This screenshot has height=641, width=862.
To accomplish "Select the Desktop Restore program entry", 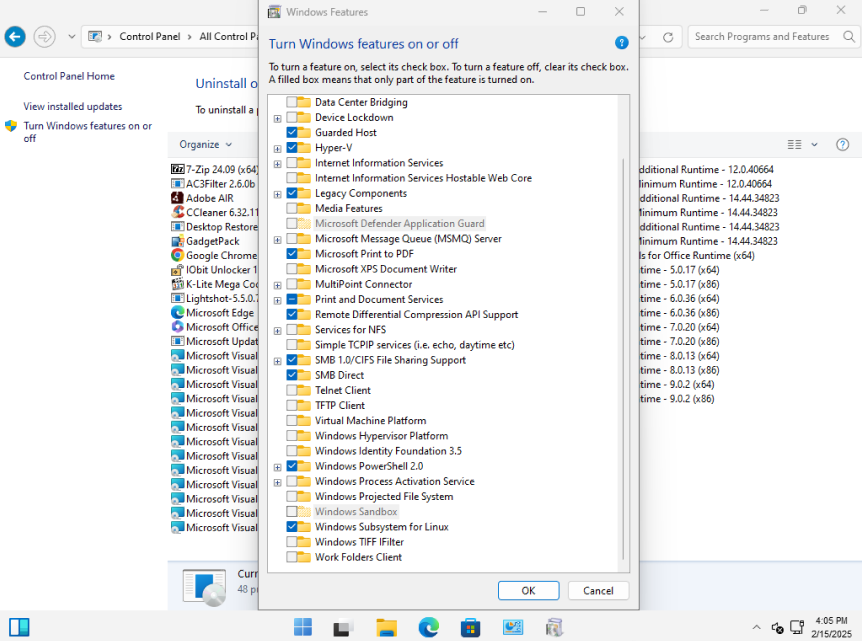I will point(214,226).
